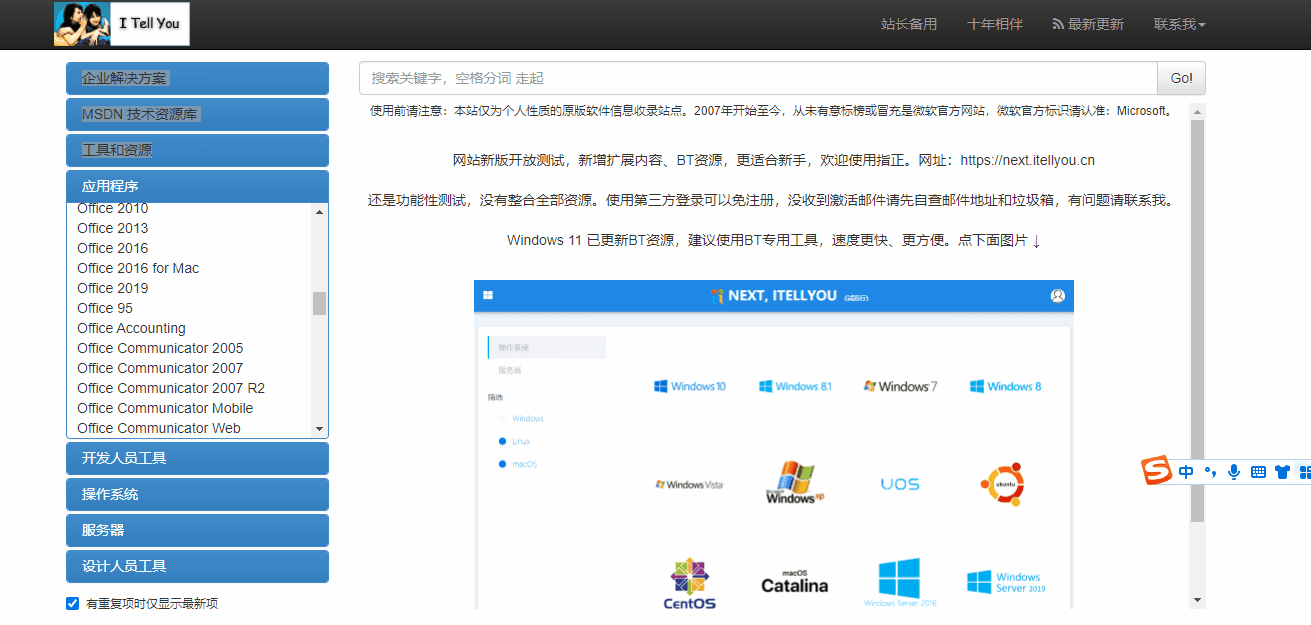Image resolution: width=1311 pixels, height=625 pixels.
Task: Click the Windows Server 2019 logo
Action: coord(1006,582)
